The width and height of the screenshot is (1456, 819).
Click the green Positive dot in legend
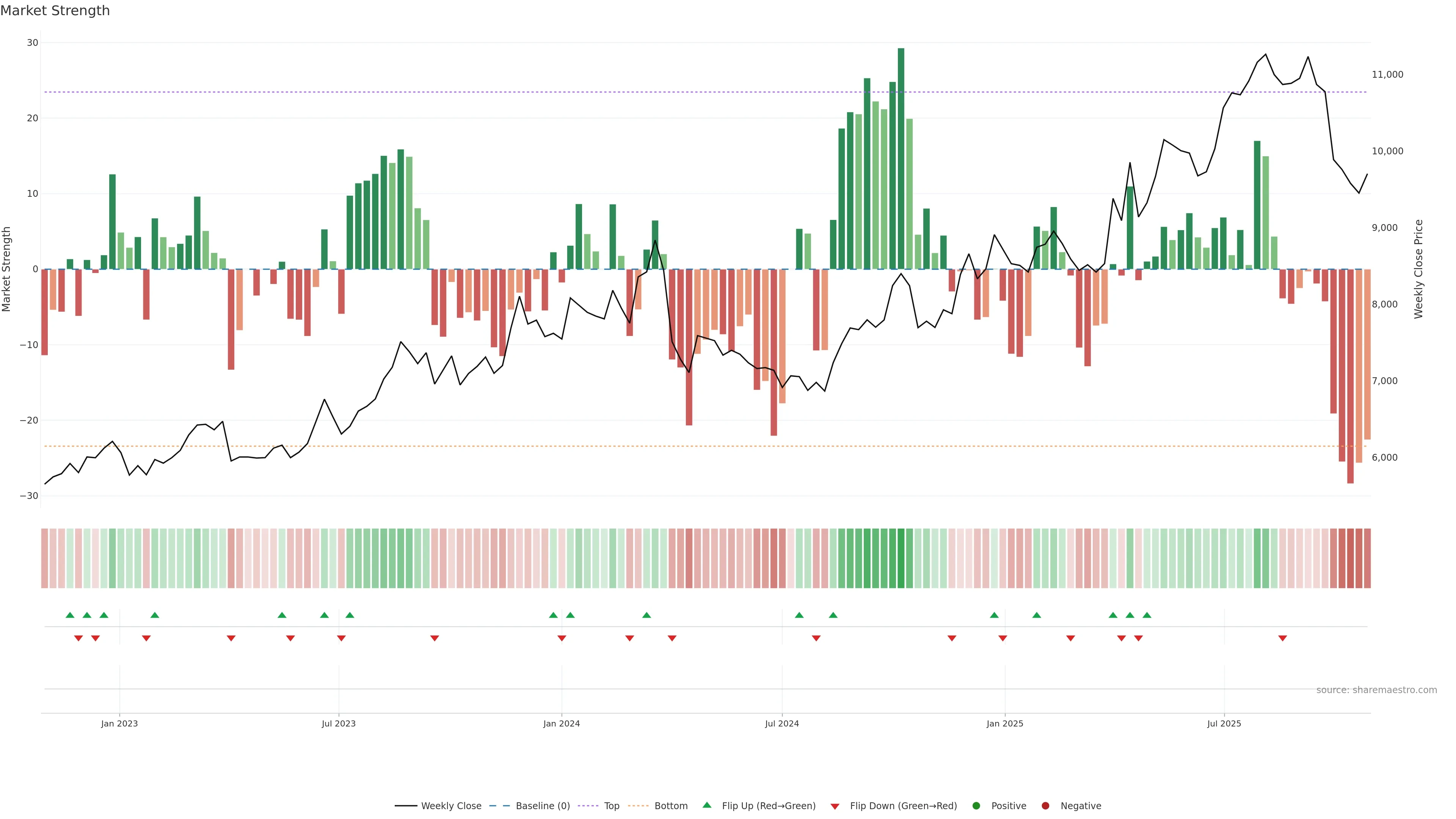(x=976, y=806)
